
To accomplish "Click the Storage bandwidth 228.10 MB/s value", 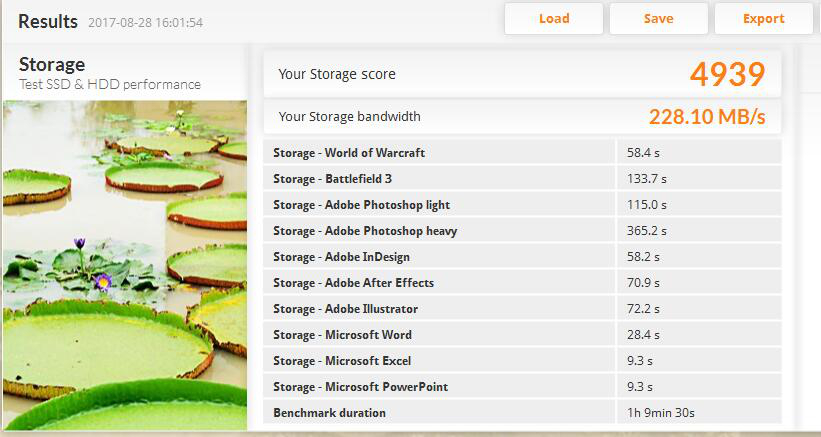I will tap(706, 117).
